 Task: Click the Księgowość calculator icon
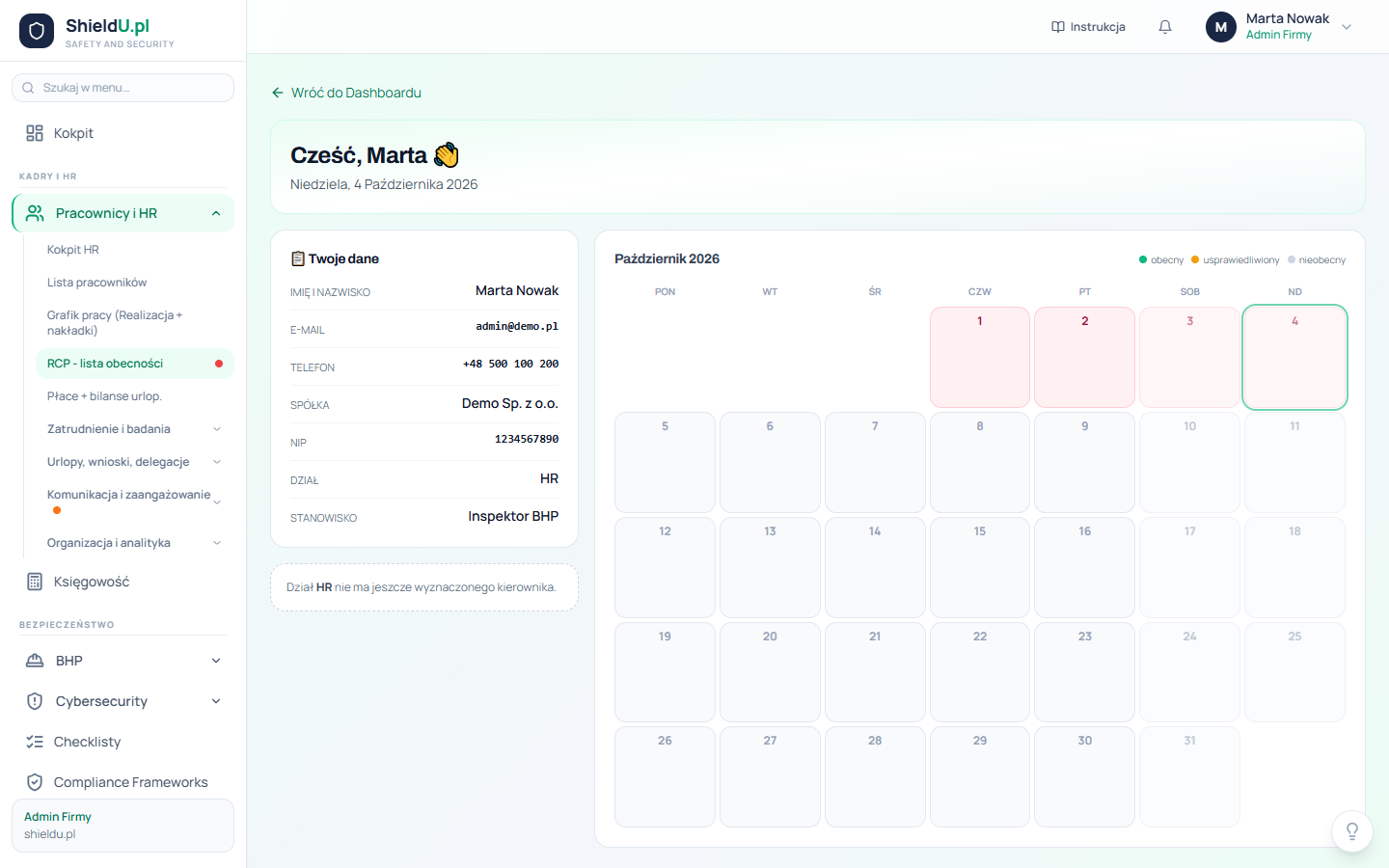coord(35,582)
